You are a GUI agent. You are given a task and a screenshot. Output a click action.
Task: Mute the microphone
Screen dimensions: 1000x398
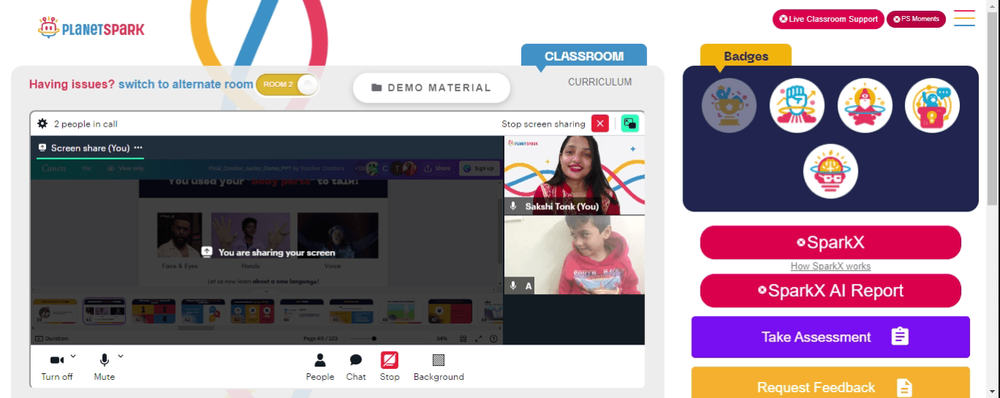click(104, 367)
